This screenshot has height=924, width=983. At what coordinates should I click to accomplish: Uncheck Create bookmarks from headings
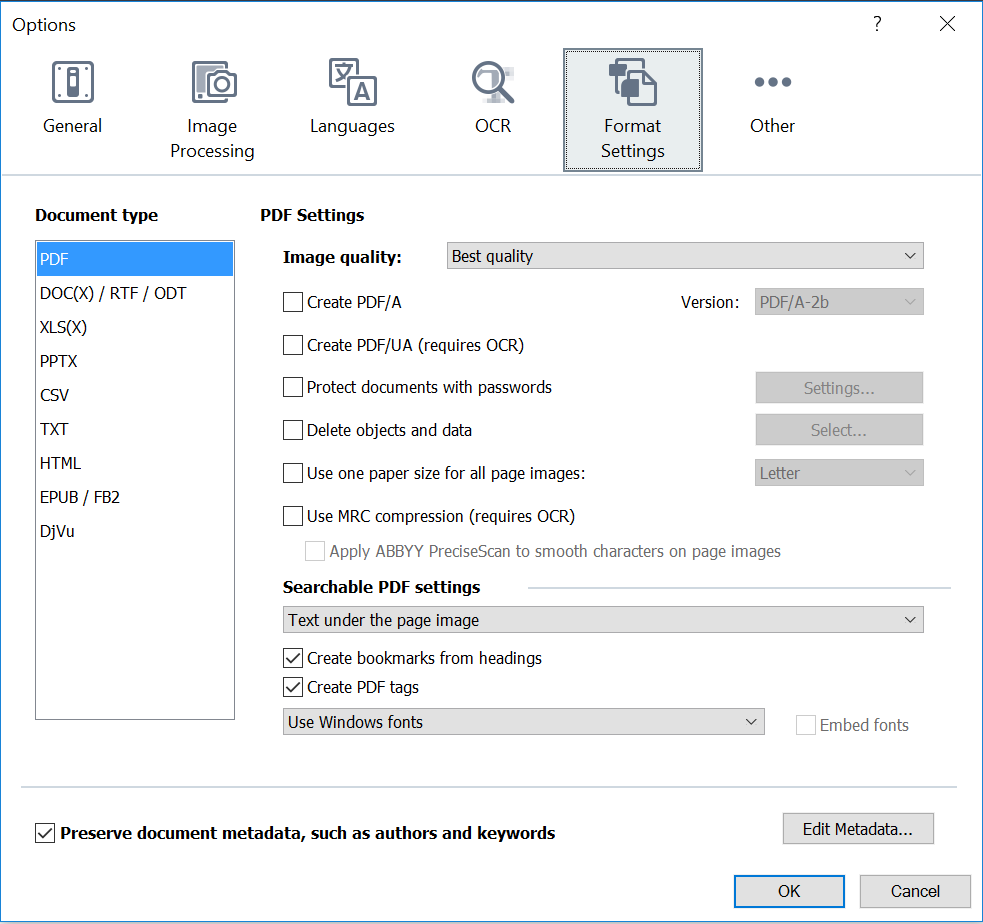(293, 658)
